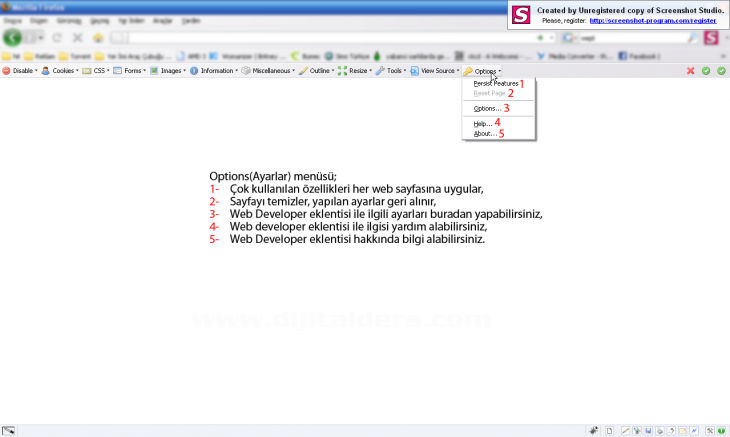Open the Resize toolbar menu
Screen dimensions: 730x437
pos(358,71)
